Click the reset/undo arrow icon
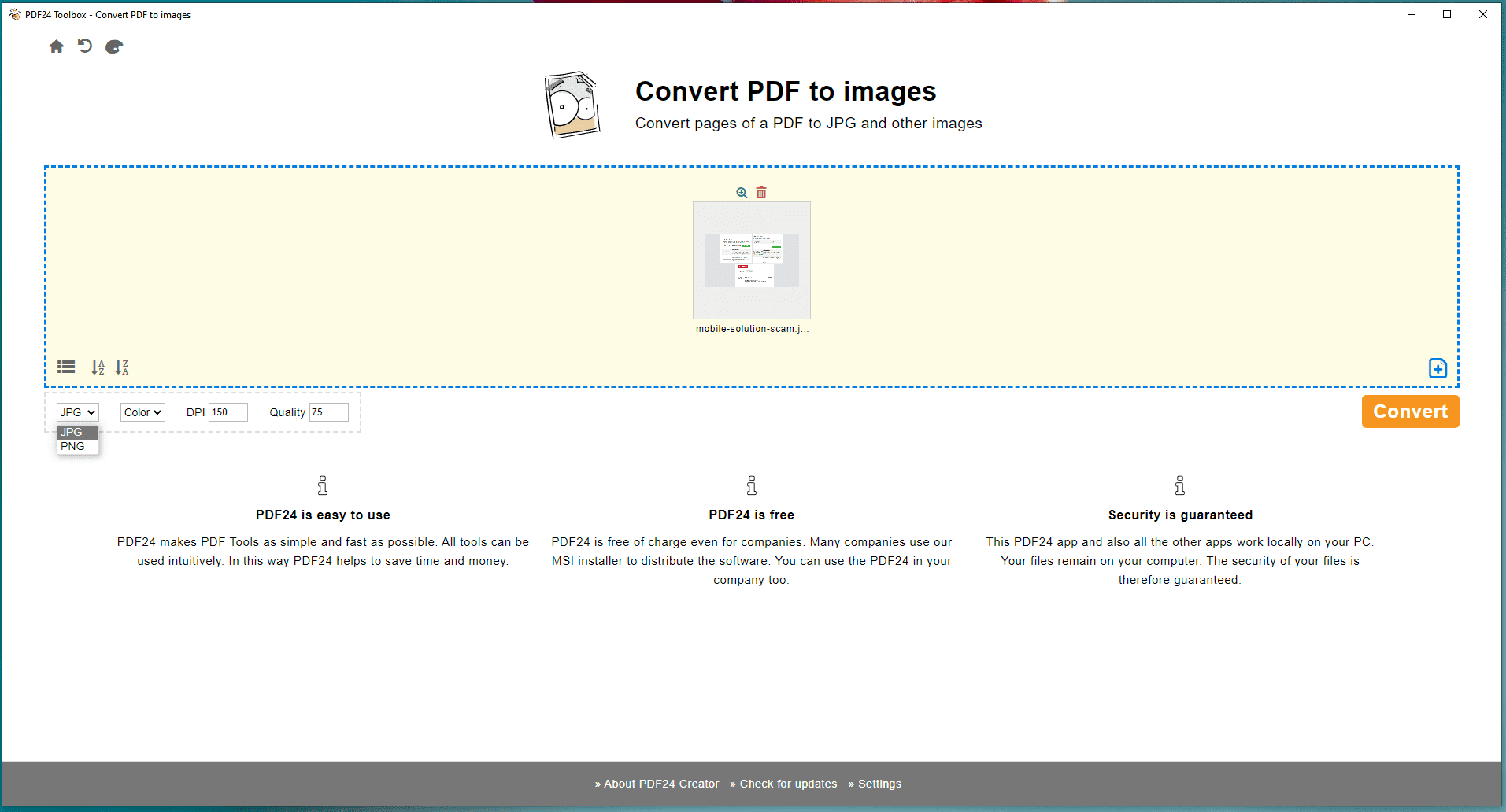Screen dimensions: 1506x812 85,46
